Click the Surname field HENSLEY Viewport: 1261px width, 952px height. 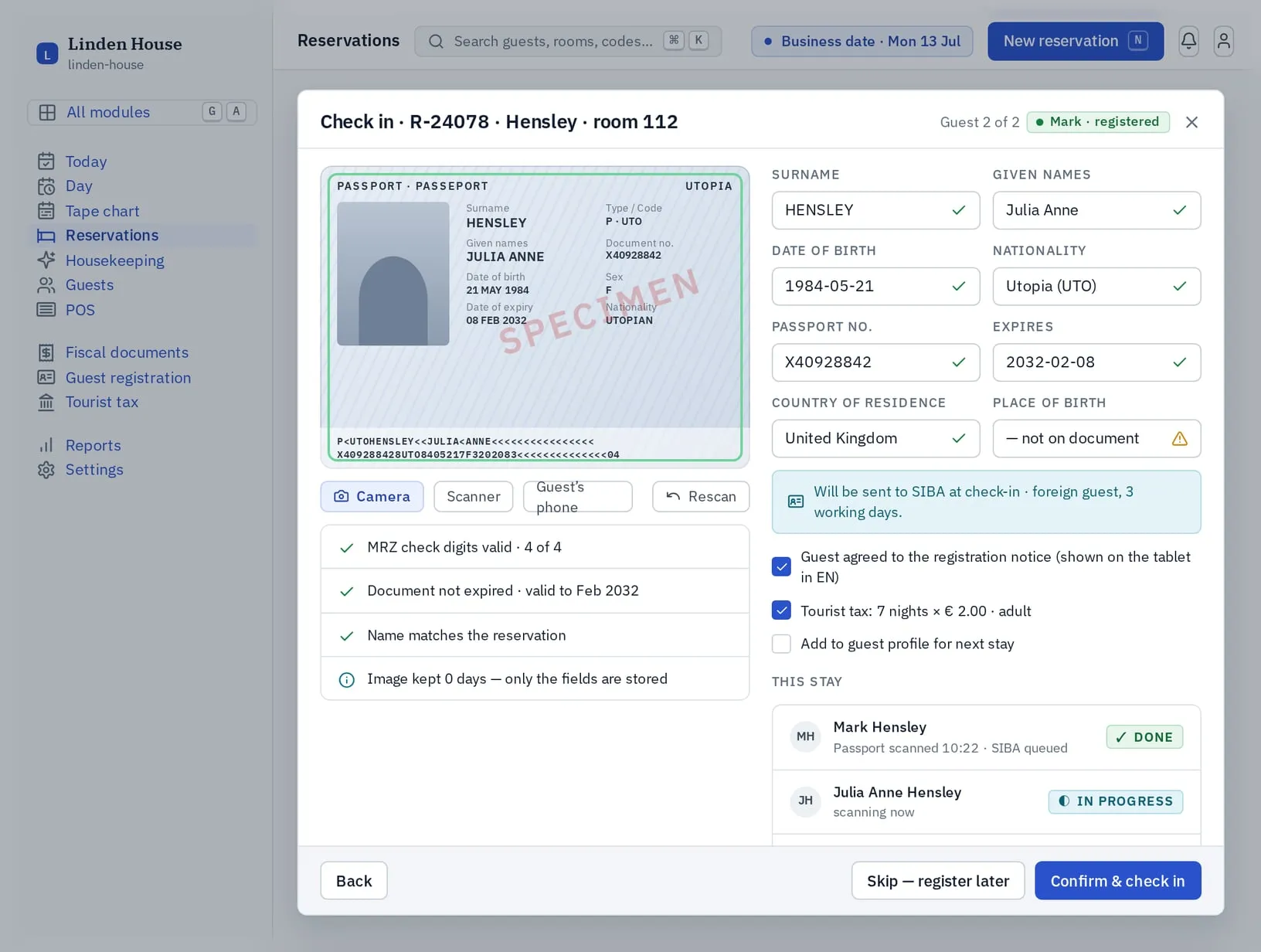pos(875,210)
